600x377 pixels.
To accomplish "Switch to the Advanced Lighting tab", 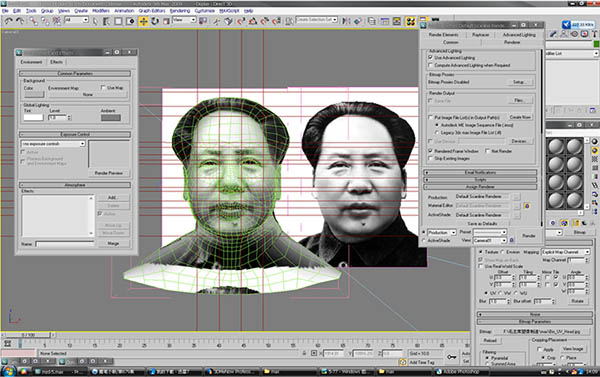I will pyautogui.click(x=519, y=34).
